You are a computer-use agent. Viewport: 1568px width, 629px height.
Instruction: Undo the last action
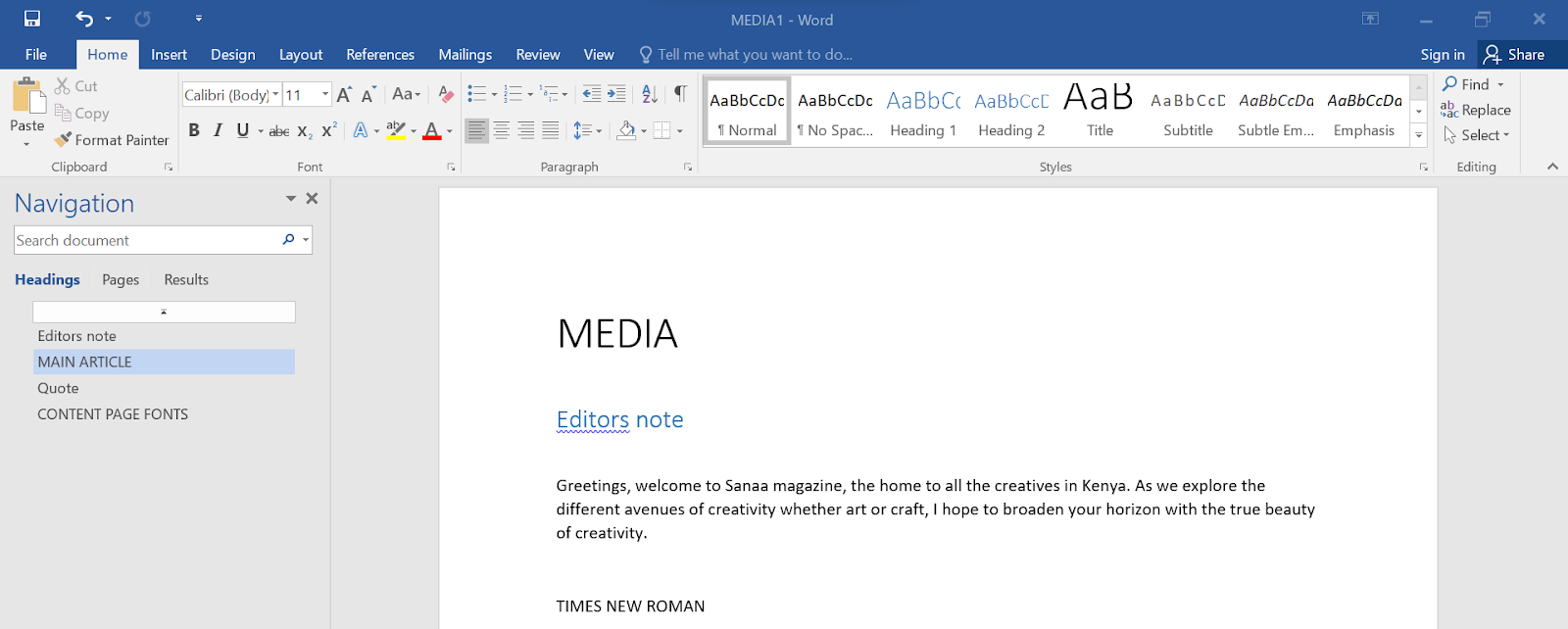pos(84,19)
